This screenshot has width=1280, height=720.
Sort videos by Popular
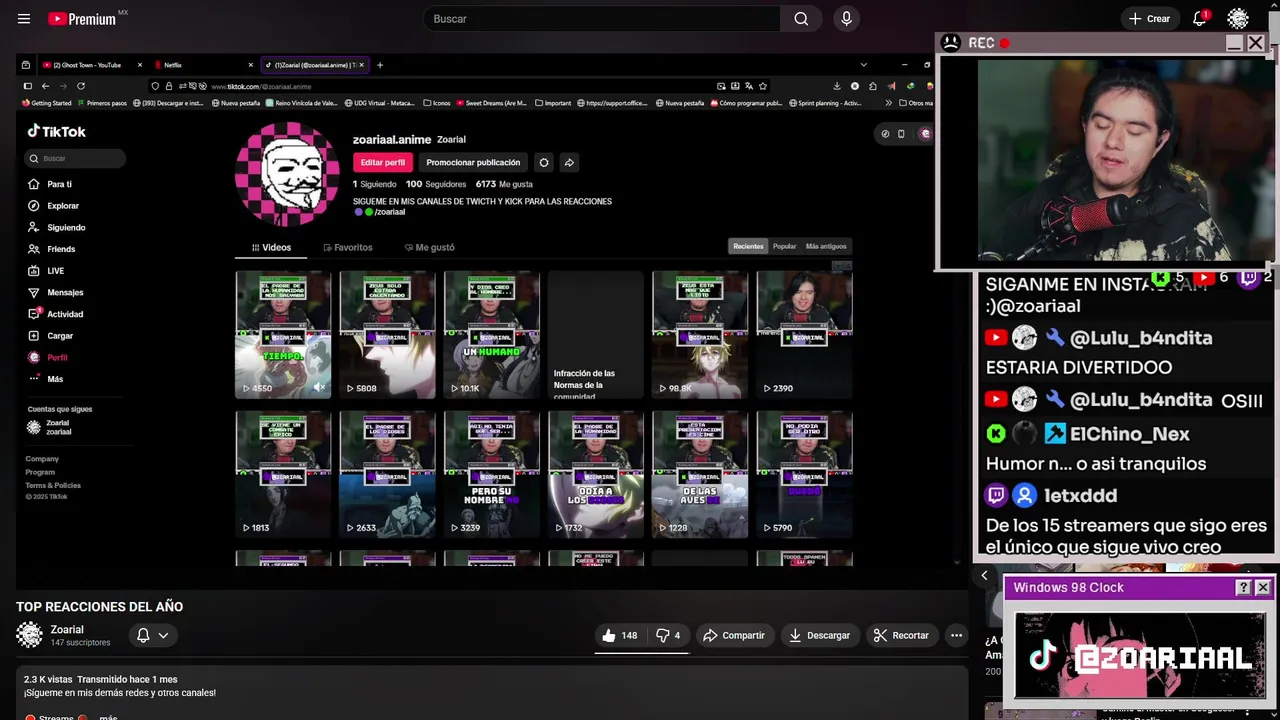(785, 246)
